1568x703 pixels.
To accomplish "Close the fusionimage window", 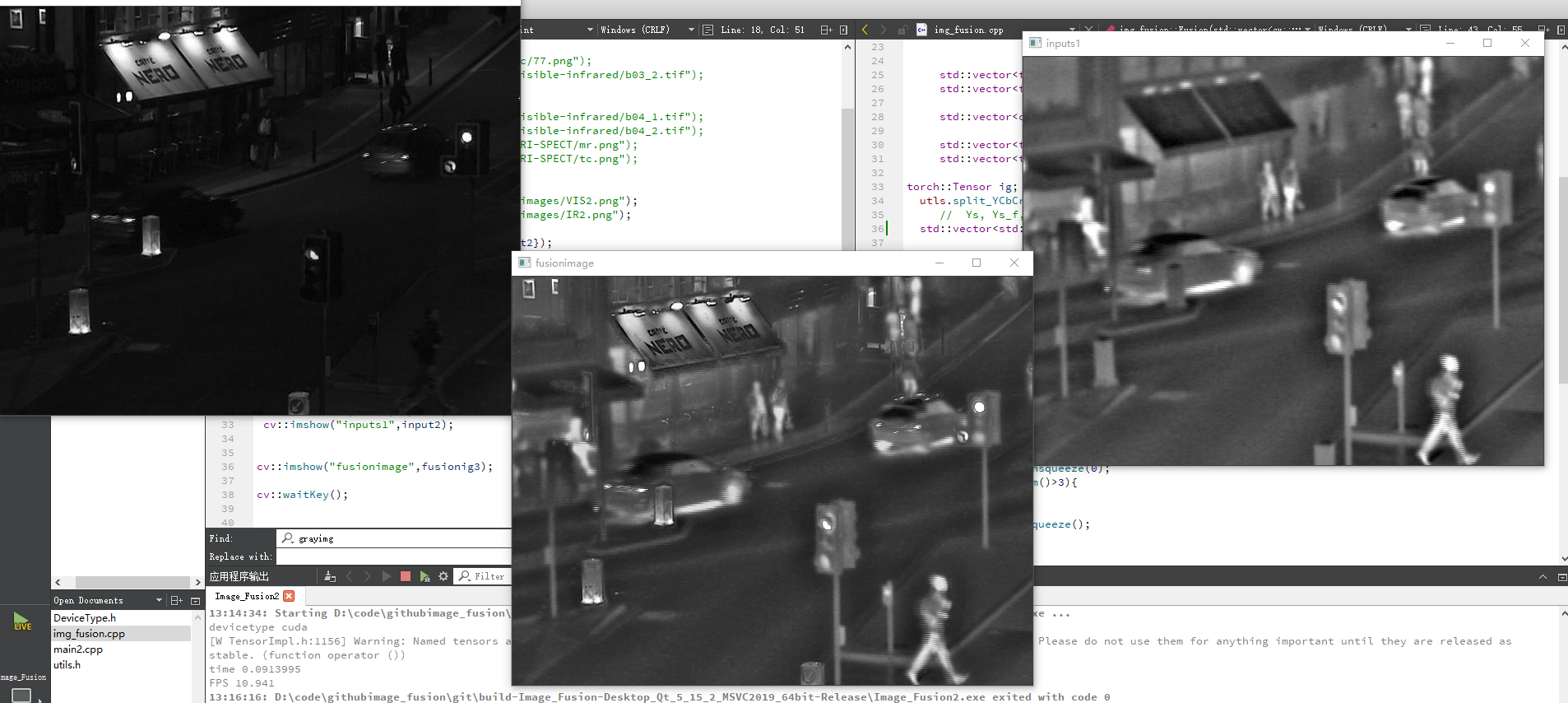I will [1014, 263].
